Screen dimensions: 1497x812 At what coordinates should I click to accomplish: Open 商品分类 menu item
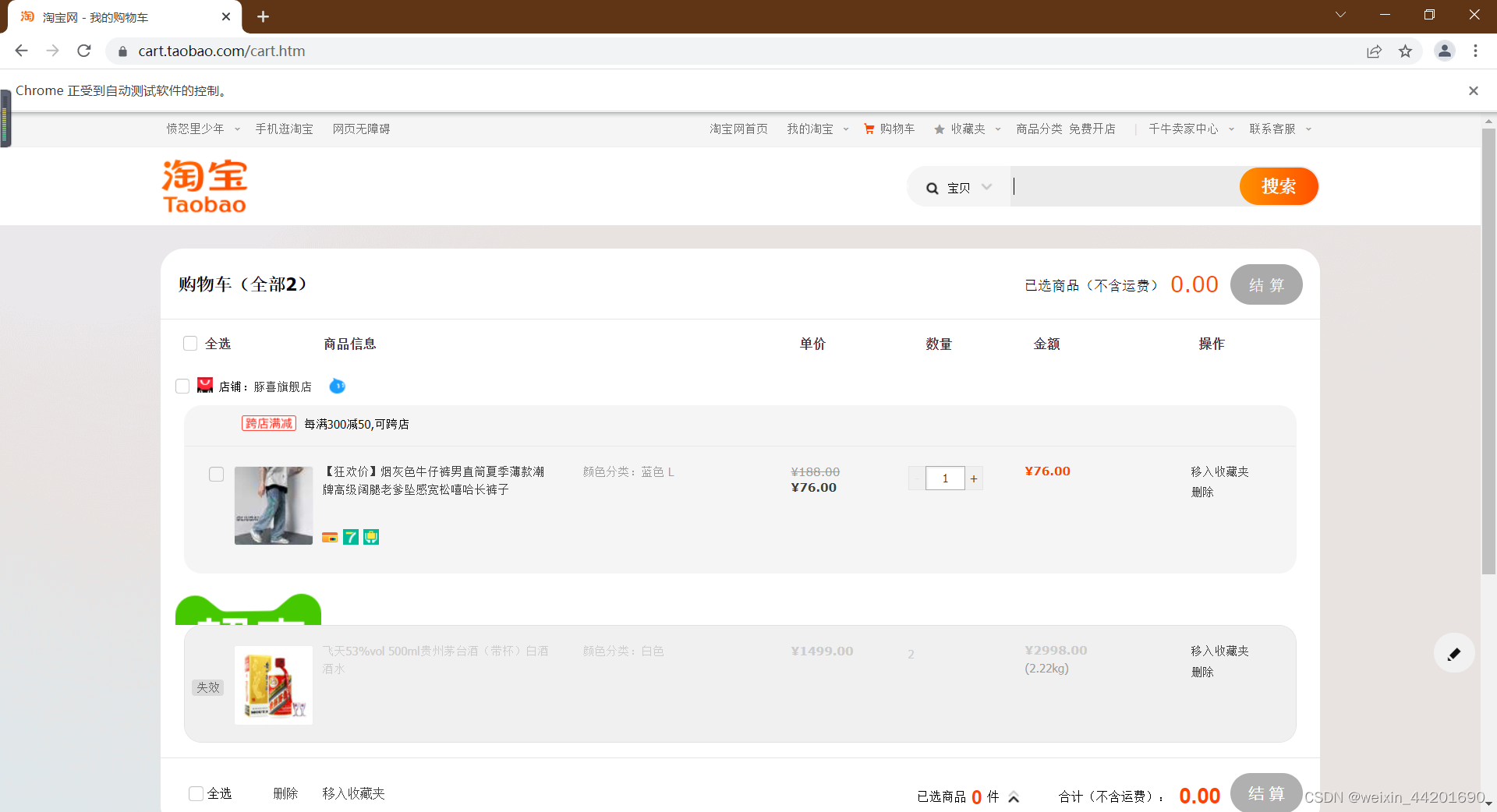[1039, 129]
